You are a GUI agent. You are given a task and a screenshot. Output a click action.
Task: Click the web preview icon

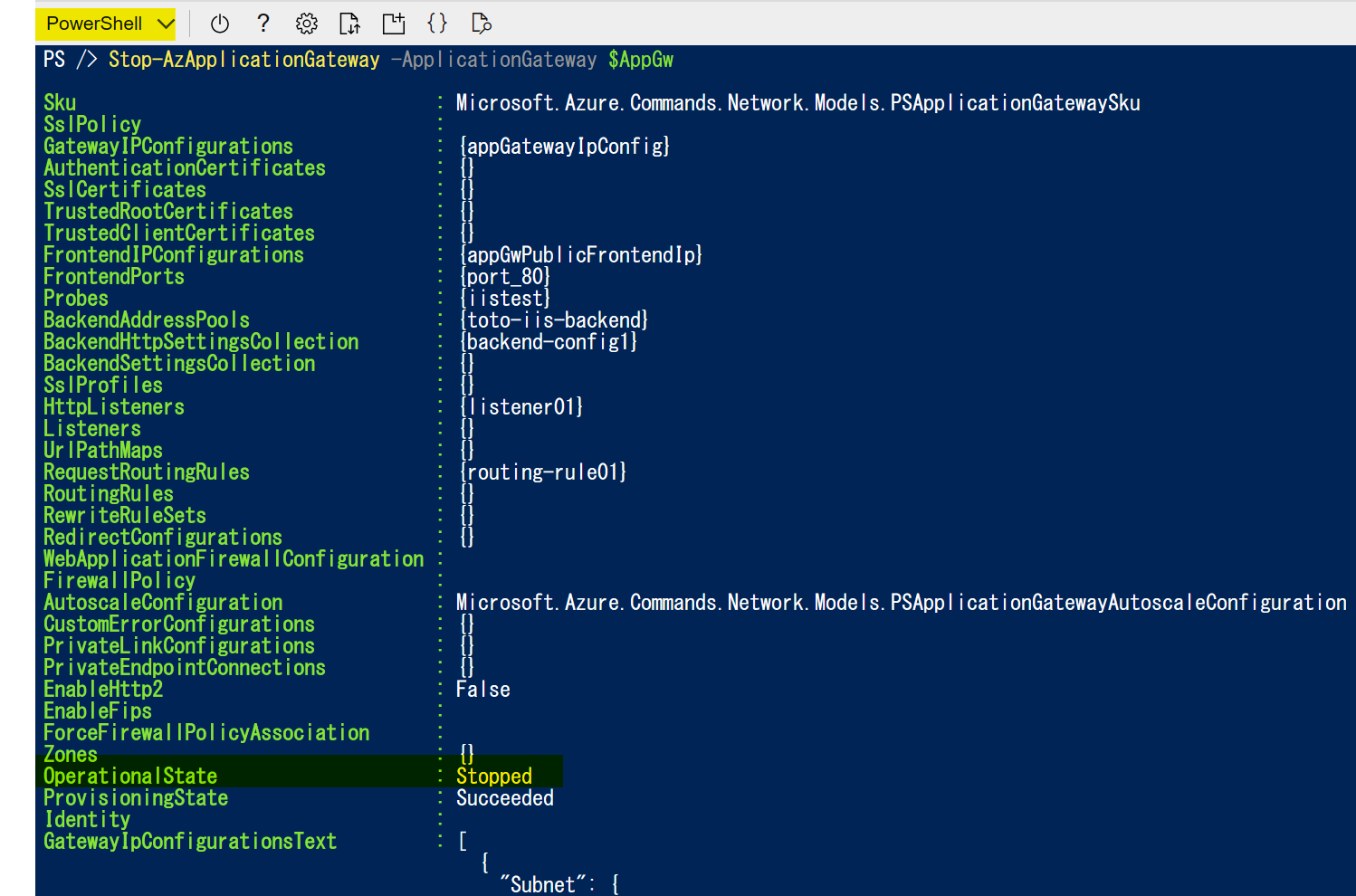(482, 24)
